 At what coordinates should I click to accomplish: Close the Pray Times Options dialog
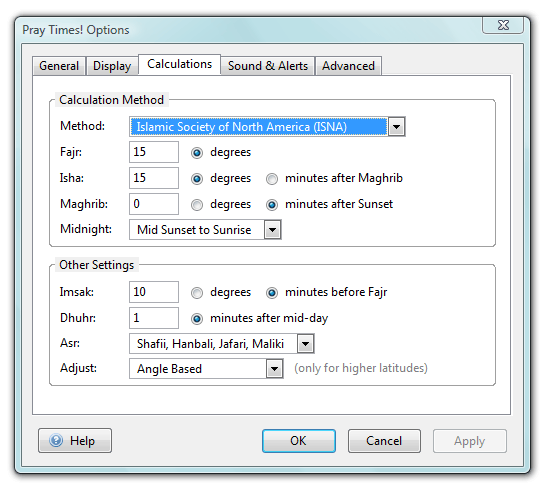[503, 25]
